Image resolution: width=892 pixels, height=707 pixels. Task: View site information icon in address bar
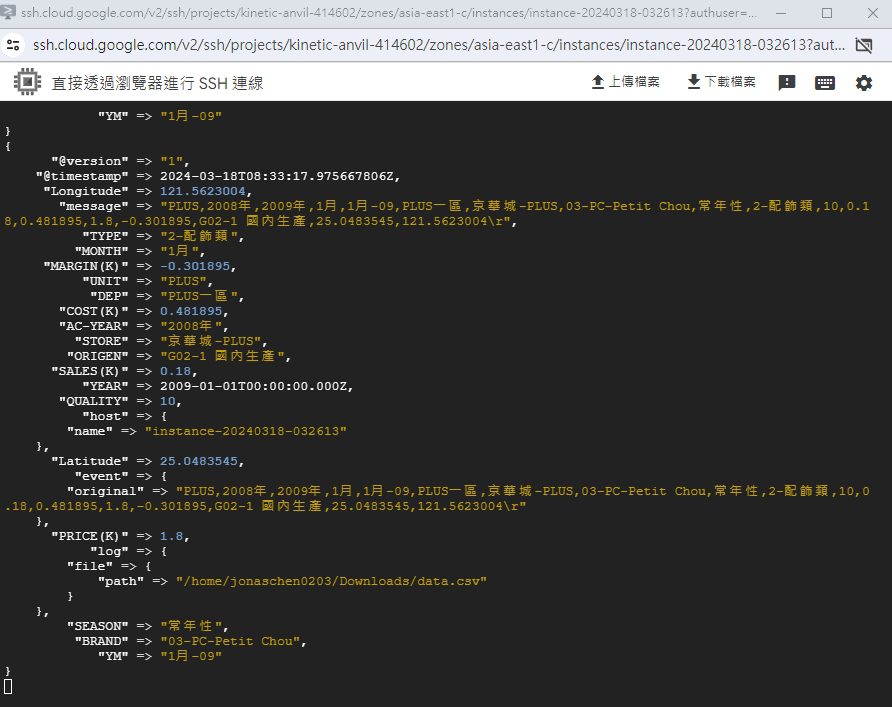pyautogui.click(x=12, y=46)
